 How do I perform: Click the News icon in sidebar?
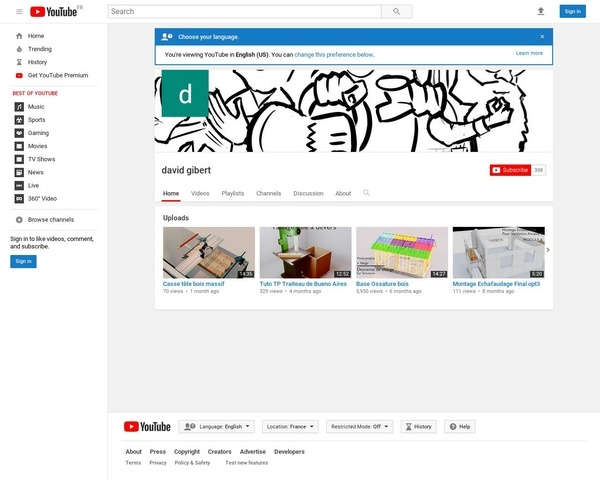19,172
